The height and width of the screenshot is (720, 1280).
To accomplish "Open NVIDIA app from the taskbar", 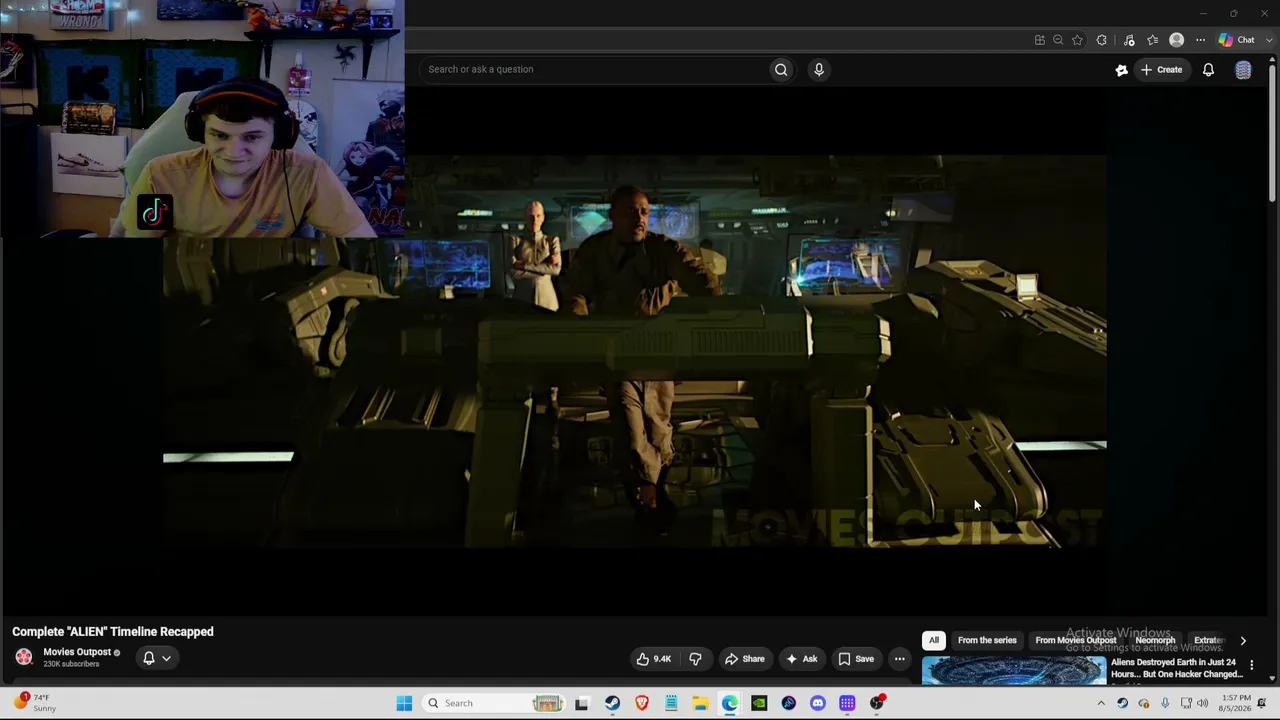I will click(759, 703).
